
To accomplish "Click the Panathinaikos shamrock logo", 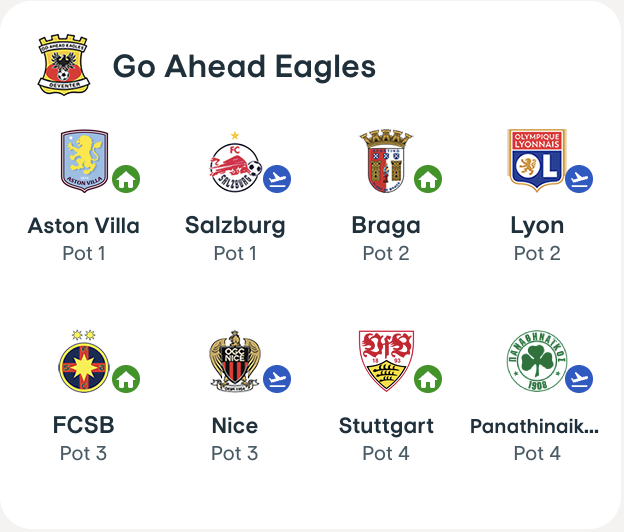I will tap(537, 360).
